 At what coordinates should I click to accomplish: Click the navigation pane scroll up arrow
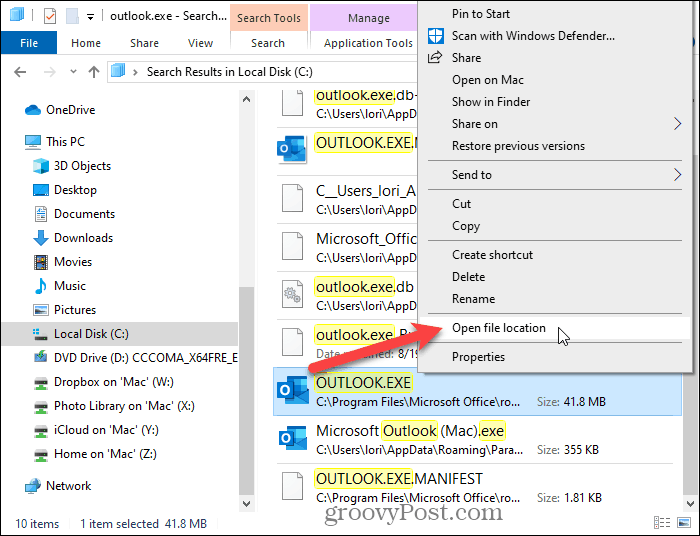point(246,99)
